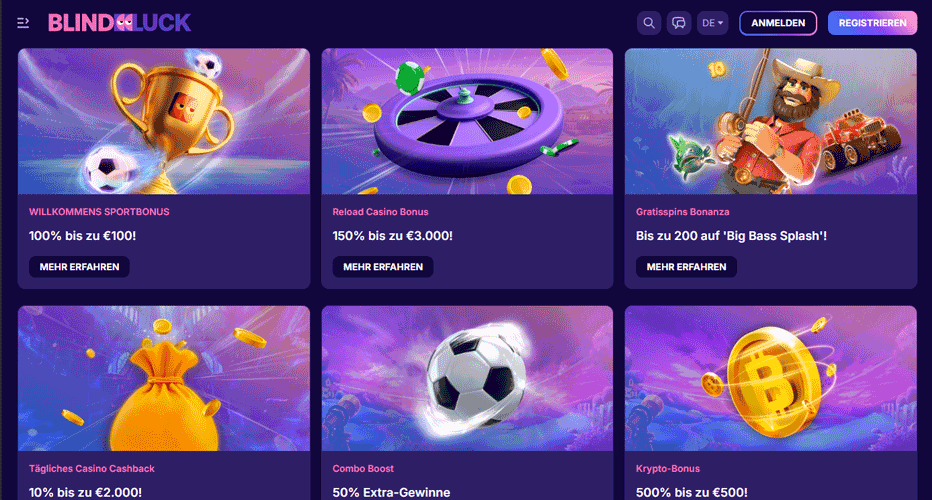This screenshot has width=932, height=500.
Task: Open the golden trophy sport bonus banner
Action: pos(164,121)
